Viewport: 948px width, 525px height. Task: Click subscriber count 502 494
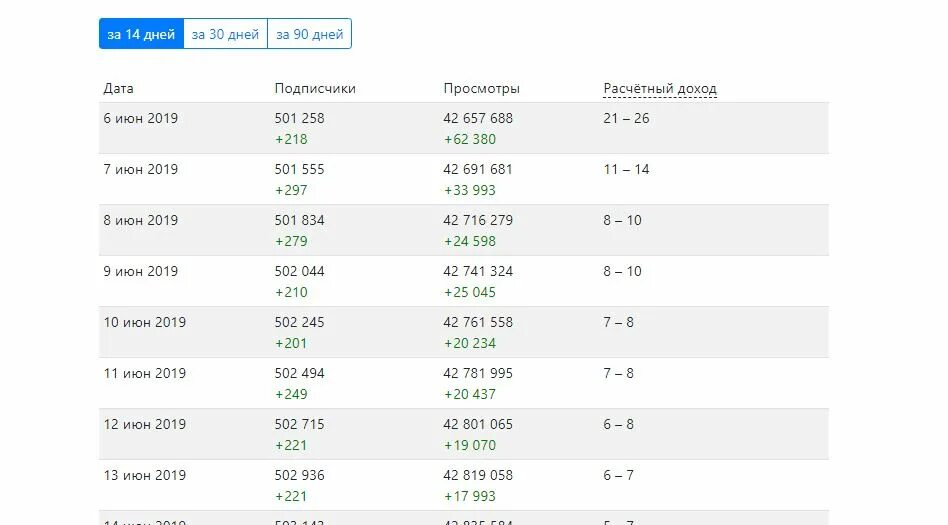pos(299,373)
